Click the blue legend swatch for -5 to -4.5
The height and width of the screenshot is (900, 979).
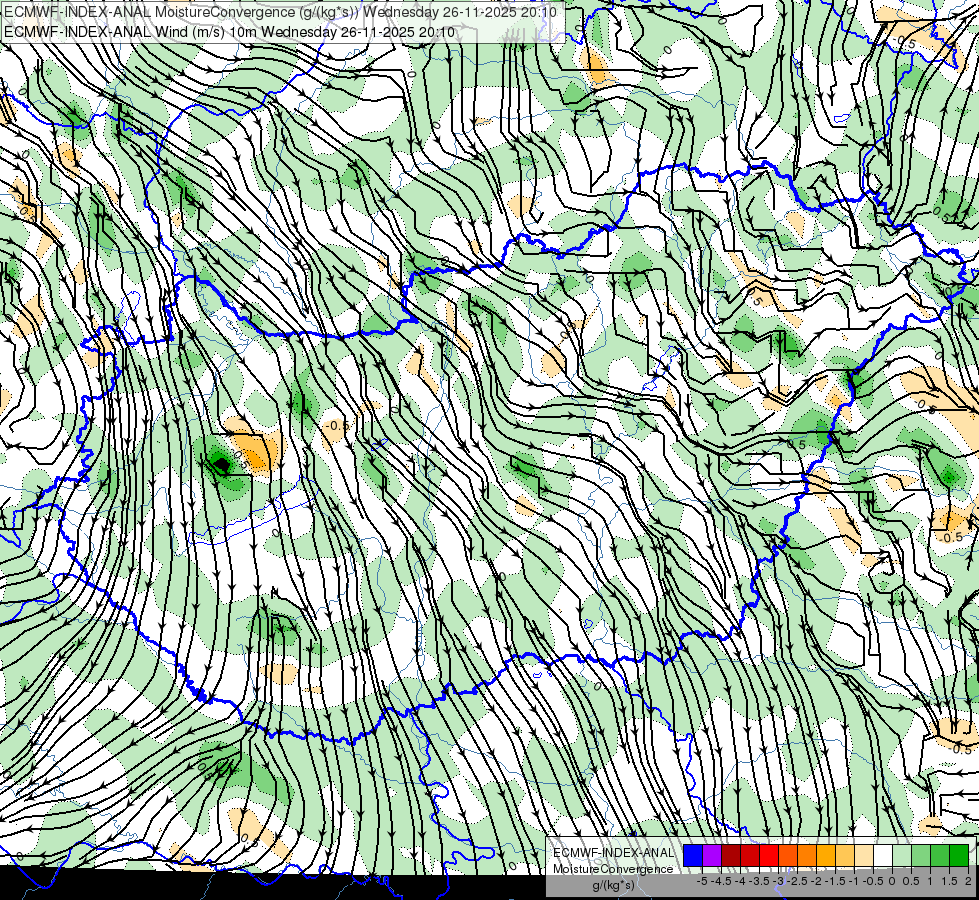point(692,855)
